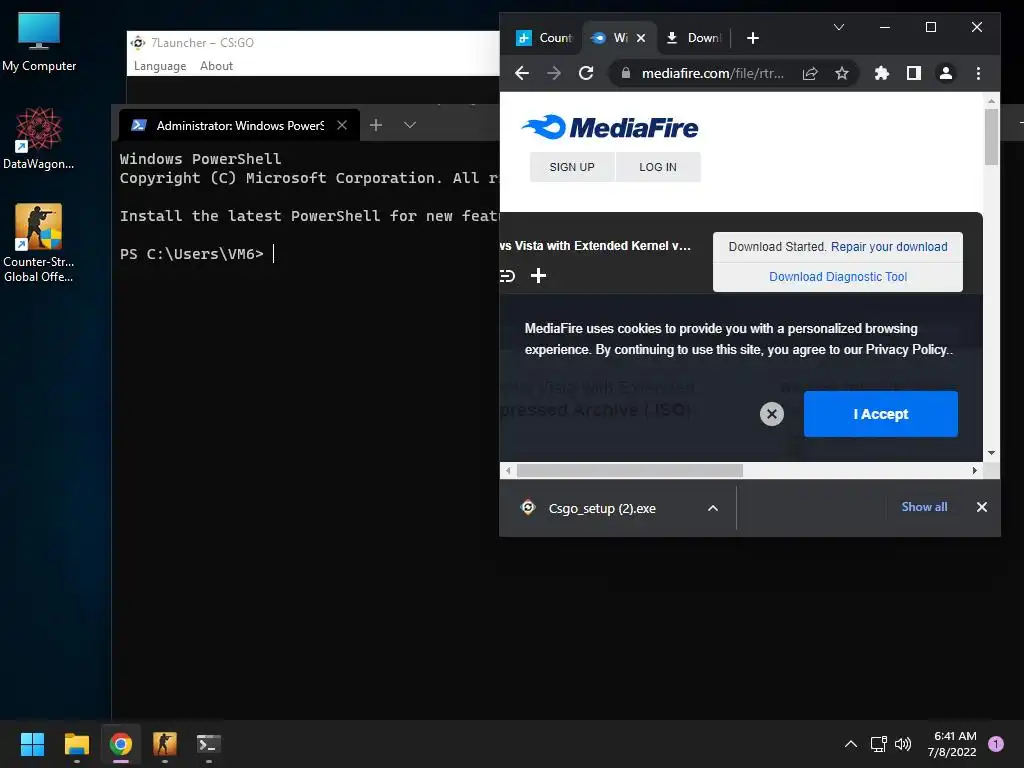Open the Privacy Policy link
This screenshot has height=768, width=1024.
tap(906, 349)
